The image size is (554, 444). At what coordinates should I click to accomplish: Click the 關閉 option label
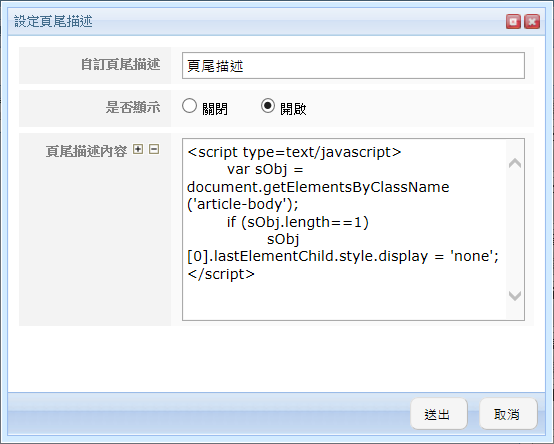click(215, 109)
